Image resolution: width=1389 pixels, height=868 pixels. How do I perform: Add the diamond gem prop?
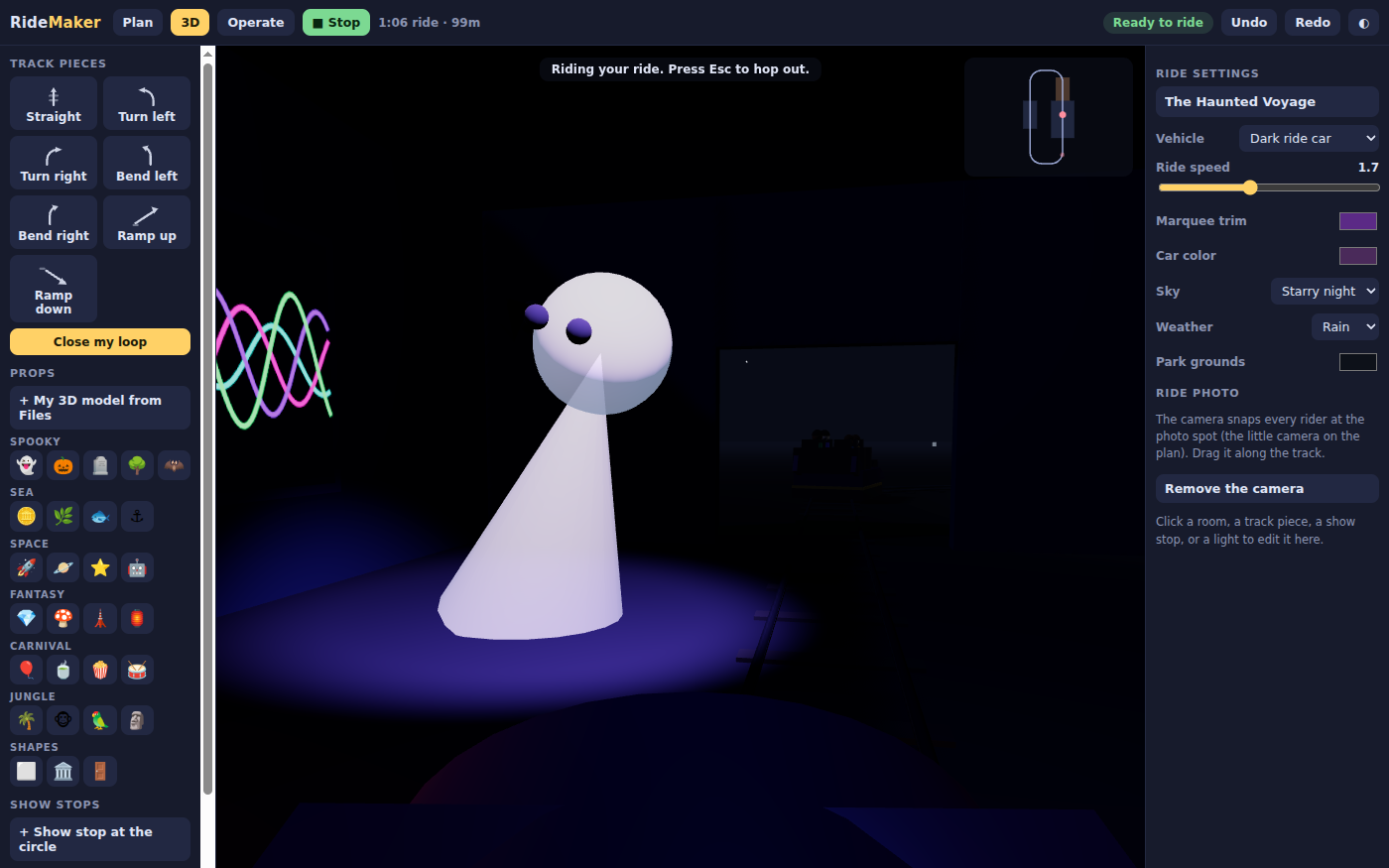27,618
